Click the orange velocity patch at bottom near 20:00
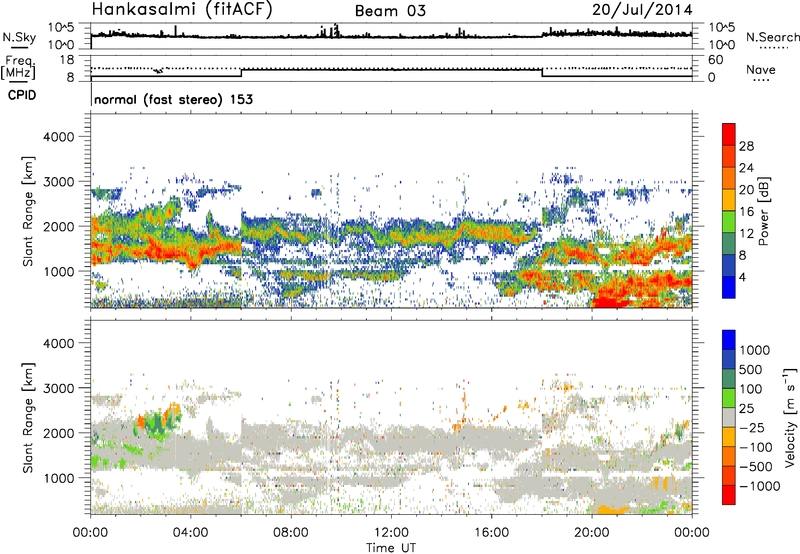 point(611,510)
